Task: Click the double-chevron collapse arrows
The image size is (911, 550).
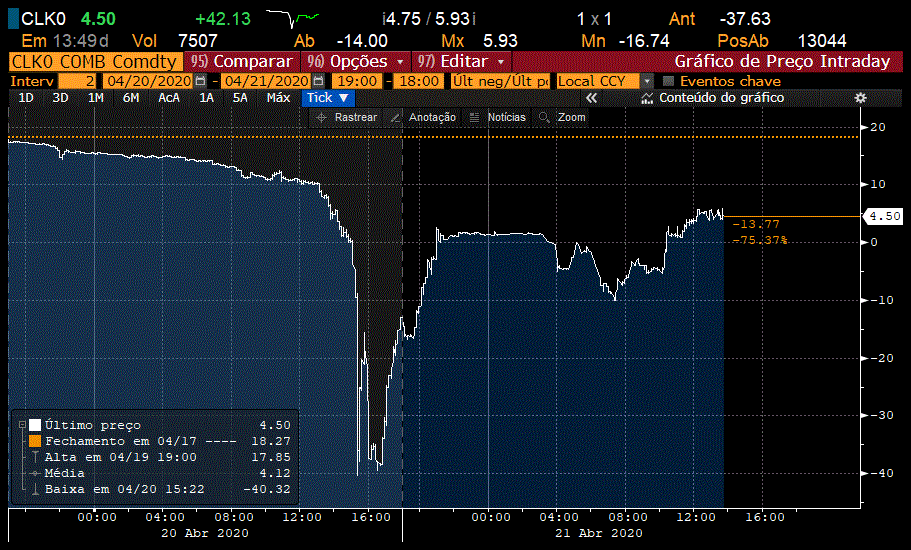Action: (591, 98)
